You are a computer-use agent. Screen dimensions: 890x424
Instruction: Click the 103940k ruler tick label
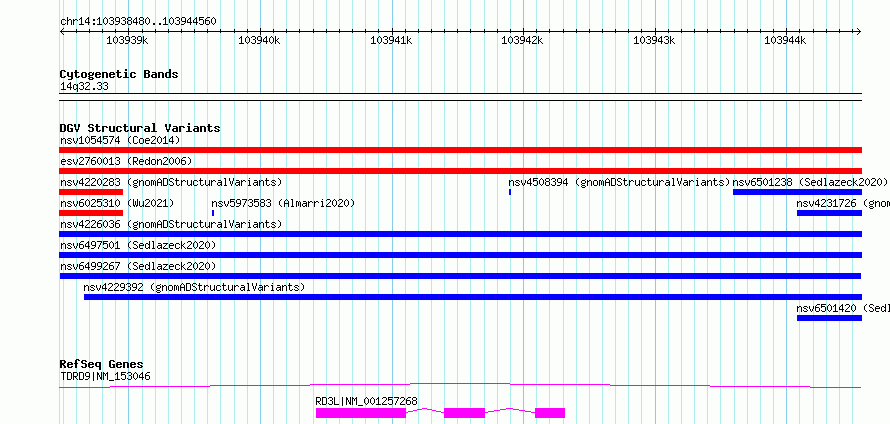259,40
